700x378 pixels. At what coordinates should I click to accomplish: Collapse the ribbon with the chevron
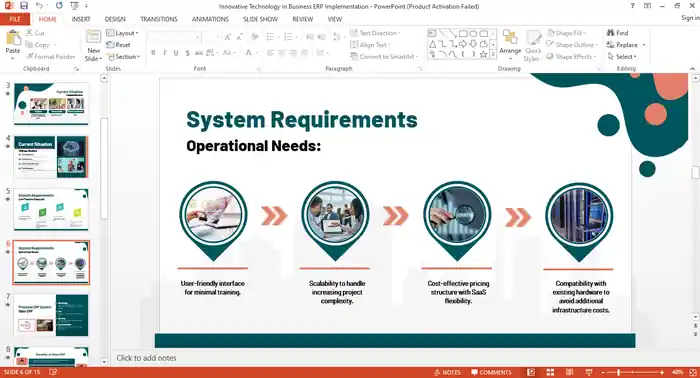point(692,69)
